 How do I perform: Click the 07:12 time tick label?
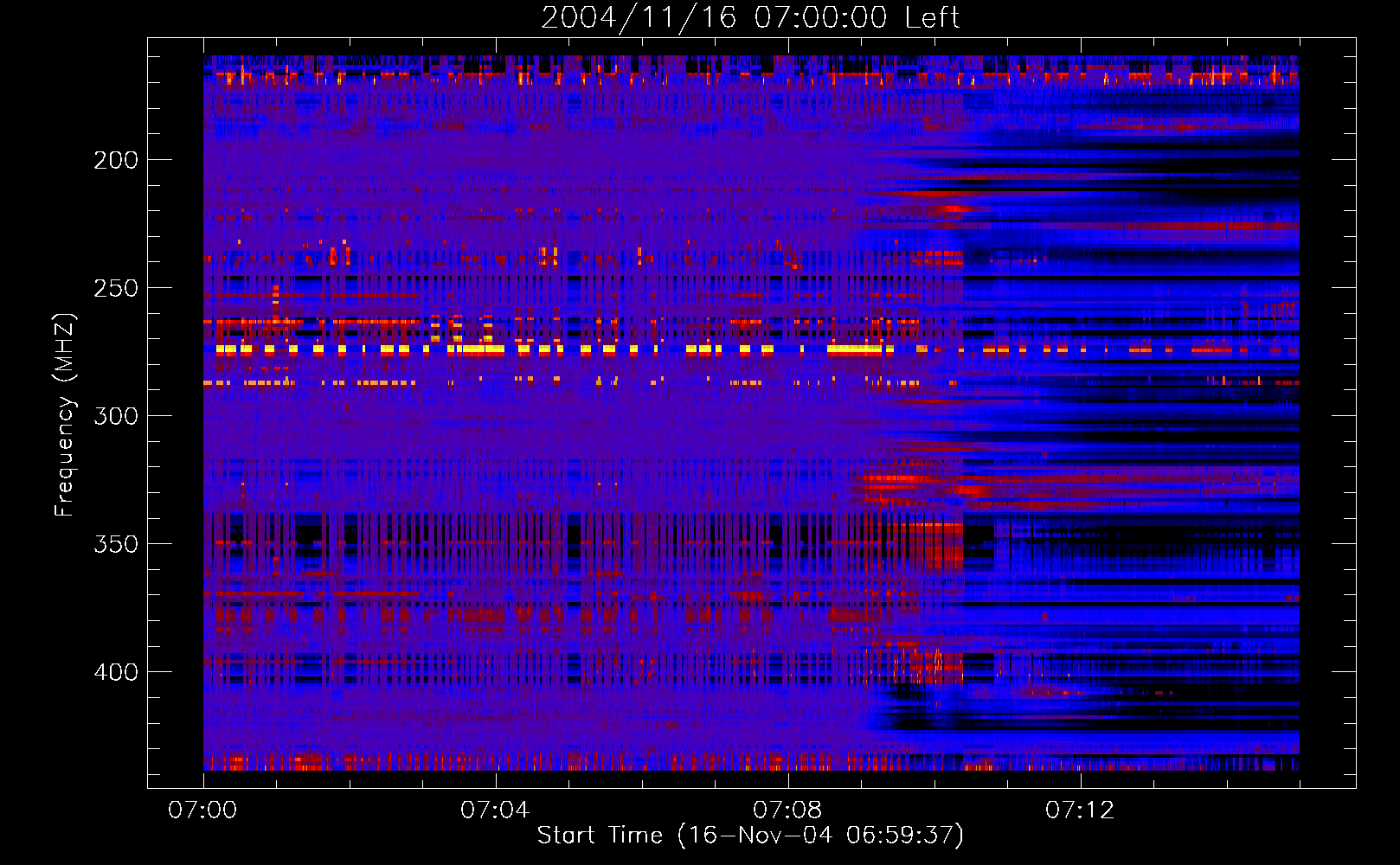tap(1080, 811)
